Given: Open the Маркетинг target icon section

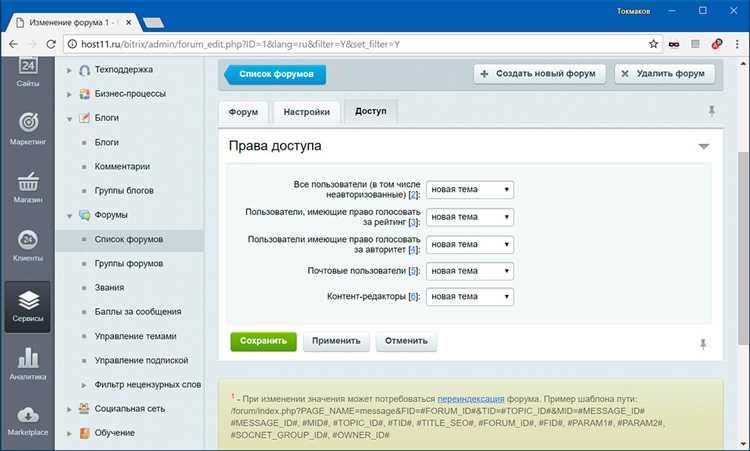Looking at the screenshot, I should point(28,128).
